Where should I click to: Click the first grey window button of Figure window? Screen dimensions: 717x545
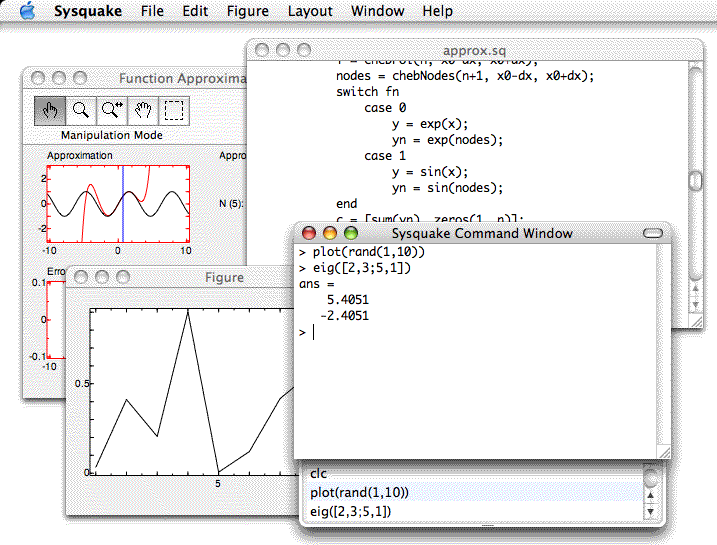[x=81, y=277]
